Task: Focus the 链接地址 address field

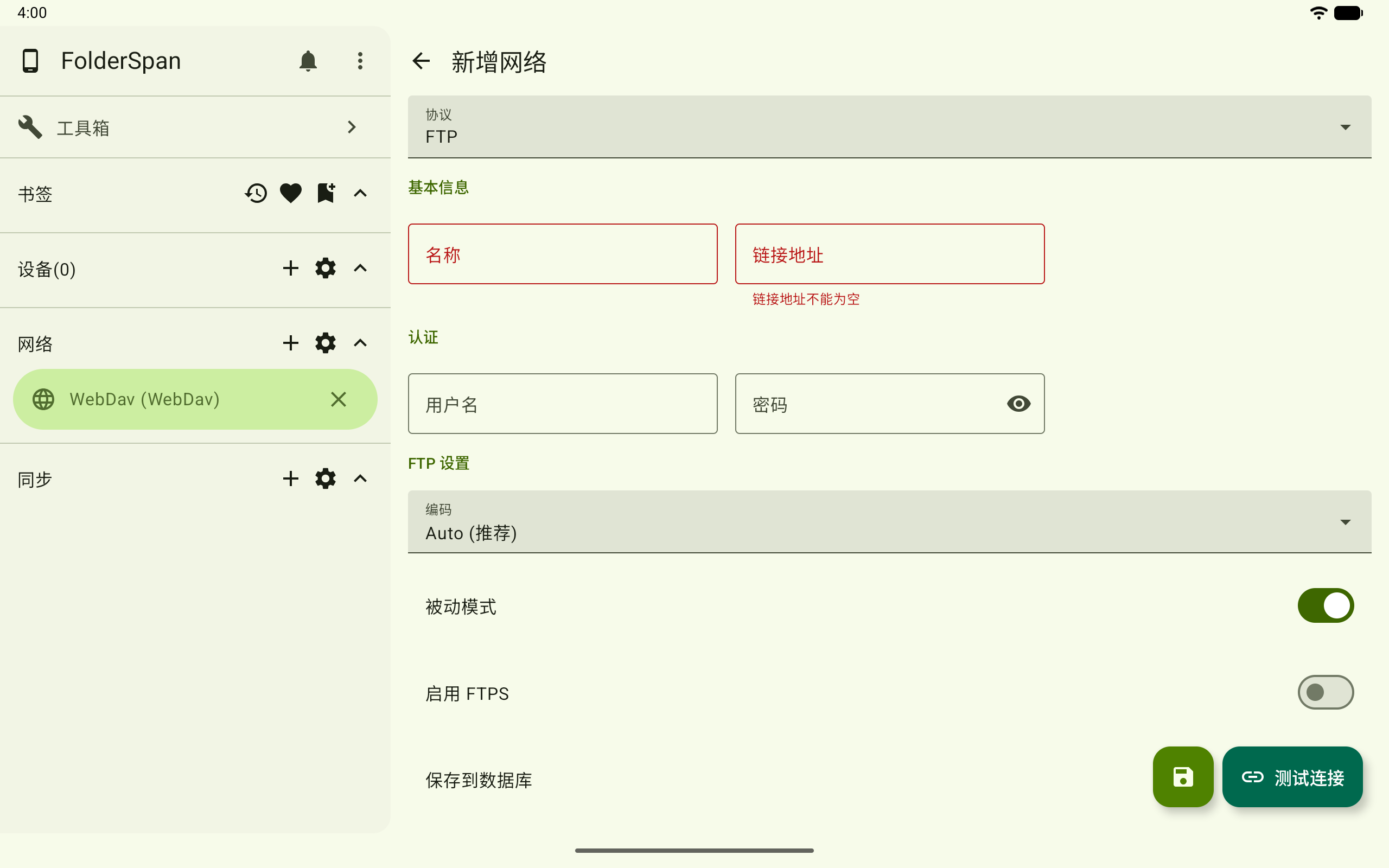Action: click(890, 254)
